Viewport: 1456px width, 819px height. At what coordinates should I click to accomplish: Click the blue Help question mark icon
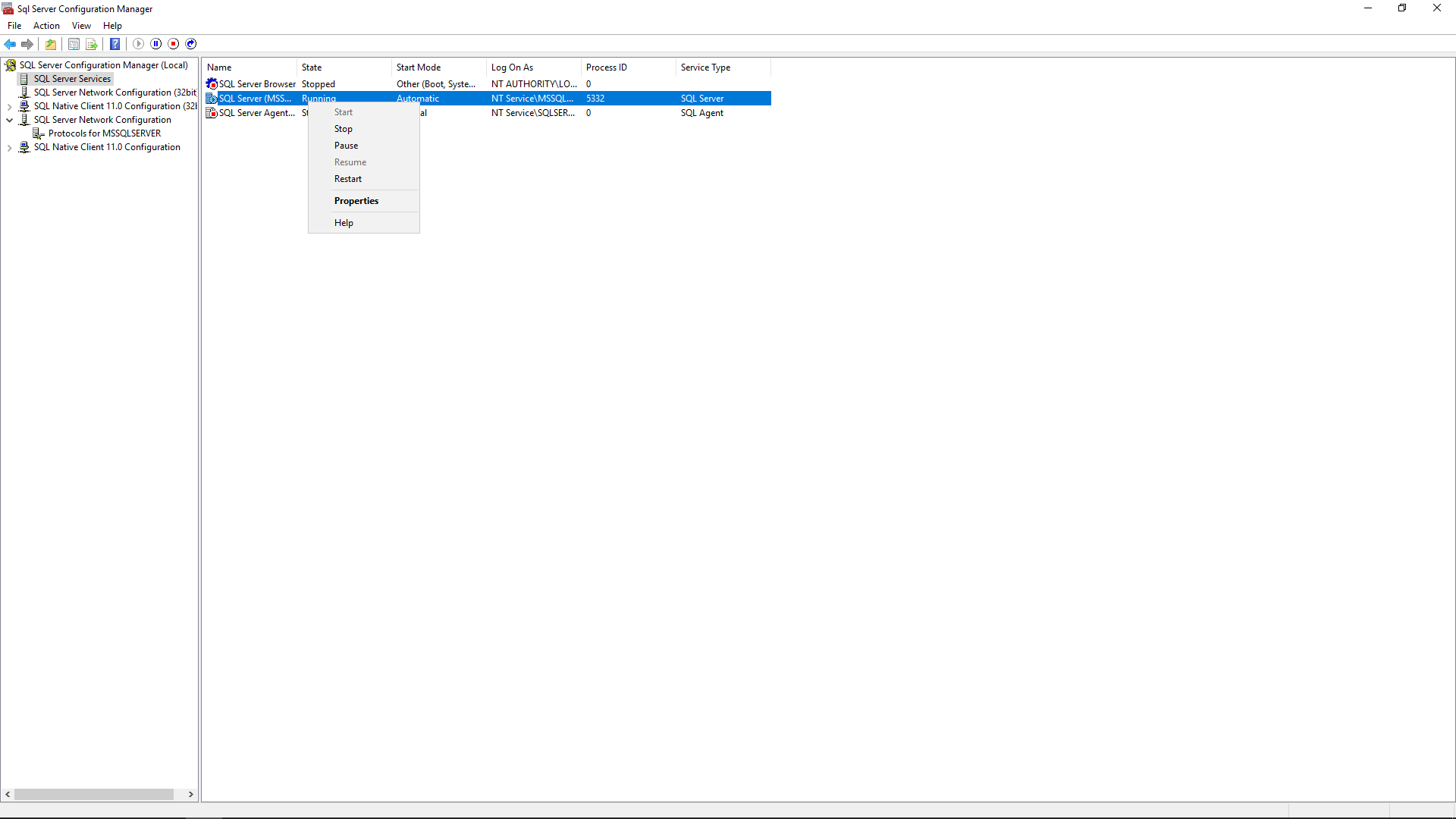[115, 44]
